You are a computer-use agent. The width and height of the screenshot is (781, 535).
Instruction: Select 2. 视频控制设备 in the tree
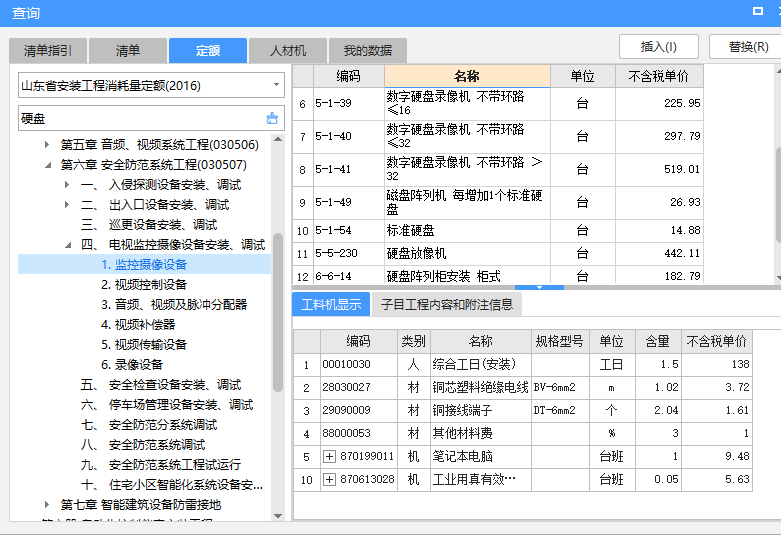144,284
